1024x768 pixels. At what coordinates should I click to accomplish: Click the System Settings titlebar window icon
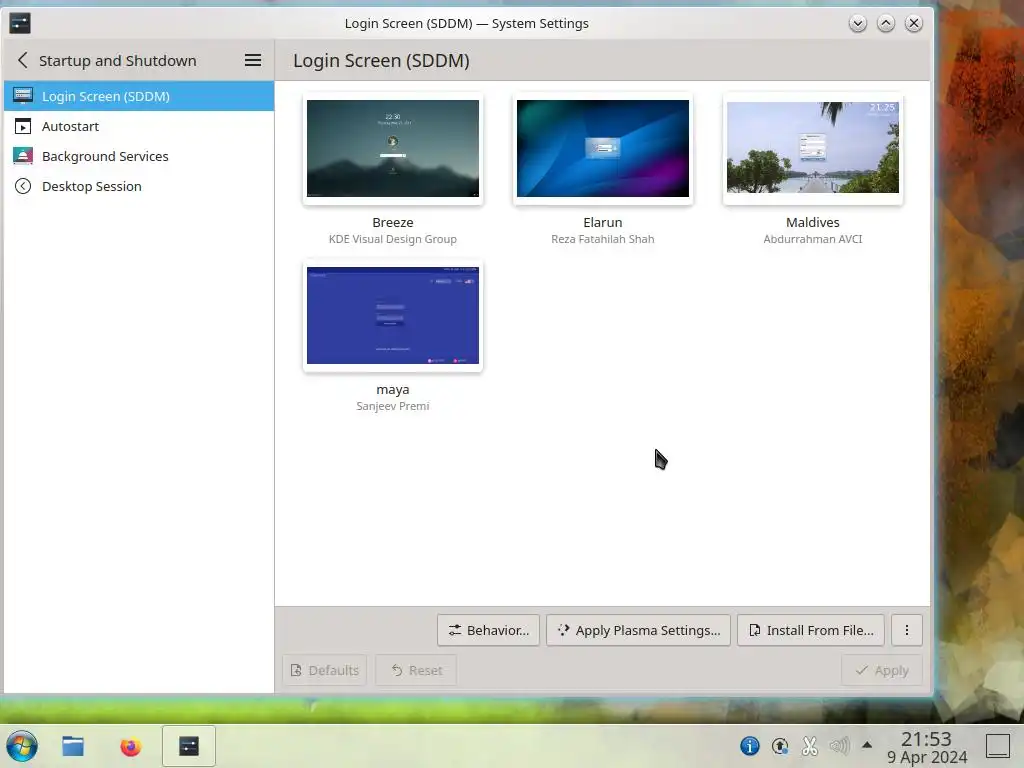point(20,24)
